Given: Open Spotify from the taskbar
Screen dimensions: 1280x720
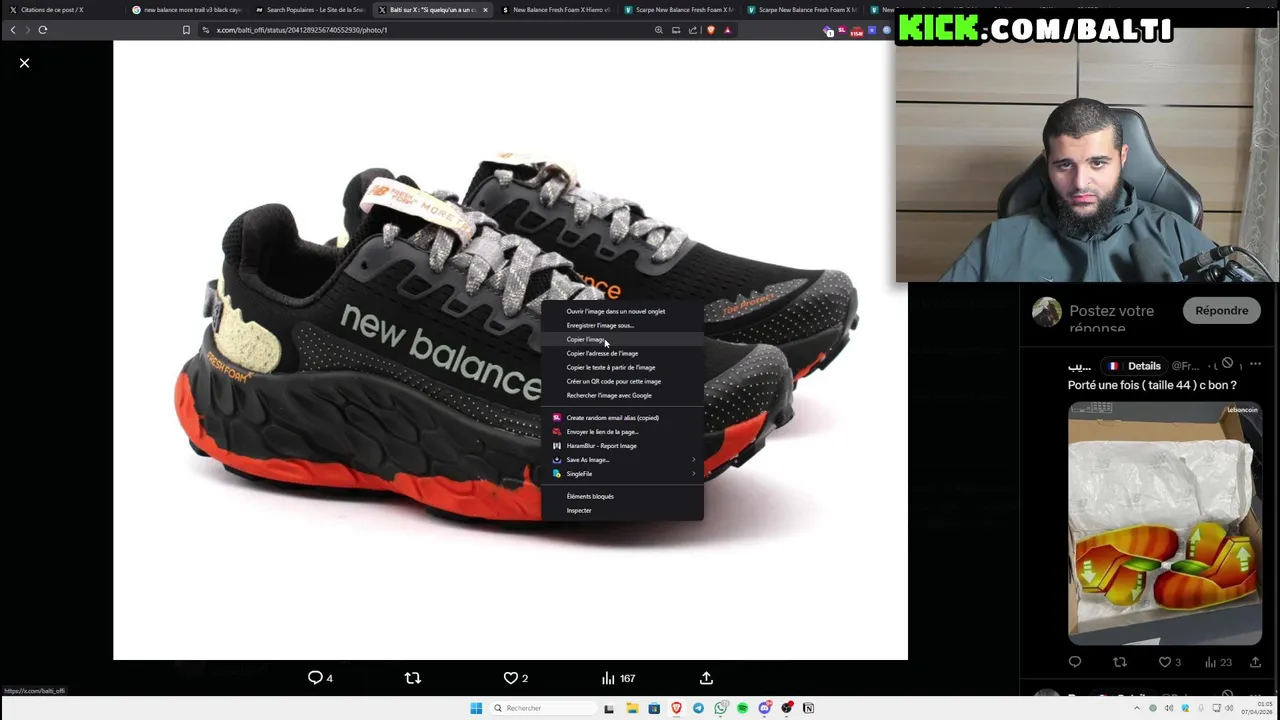Looking at the screenshot, I should (x=742, y=708).
